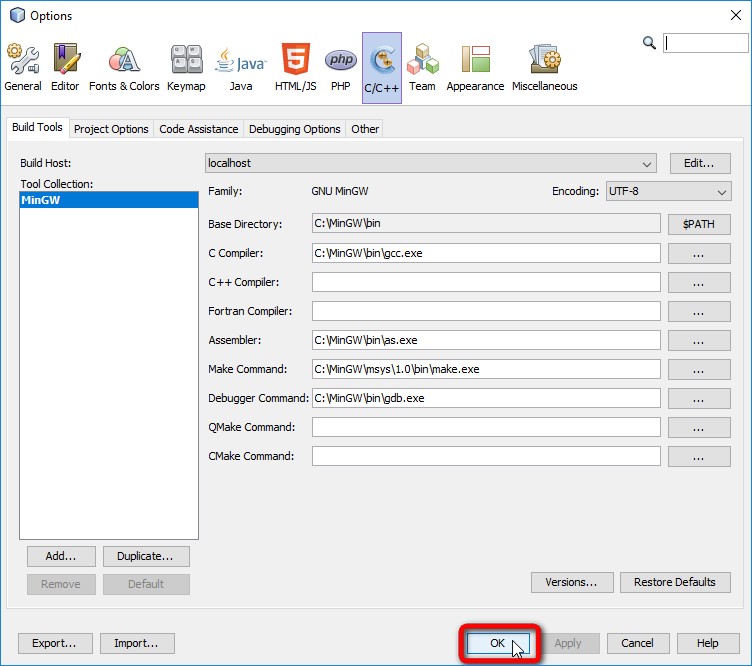Click the $PATH button
This screenshot has width=752, height=666.
coord(699,224)
